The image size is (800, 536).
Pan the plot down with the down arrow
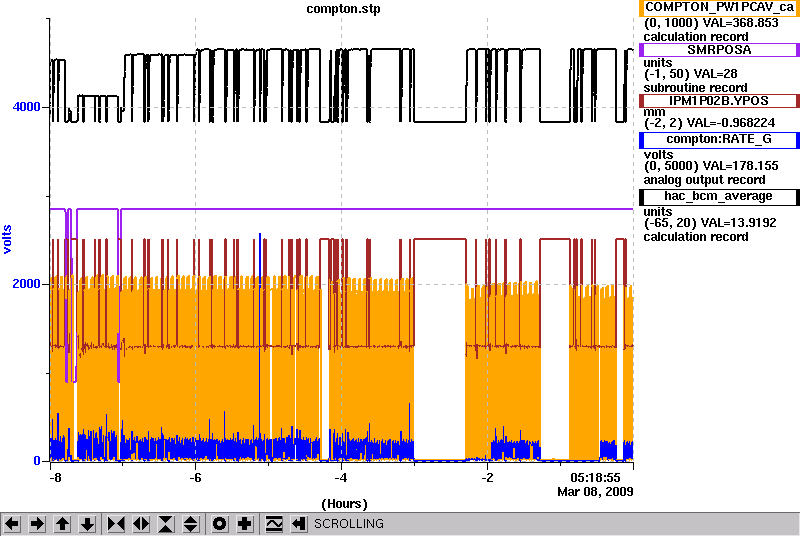pyautogui.click(x=88, y=524)
